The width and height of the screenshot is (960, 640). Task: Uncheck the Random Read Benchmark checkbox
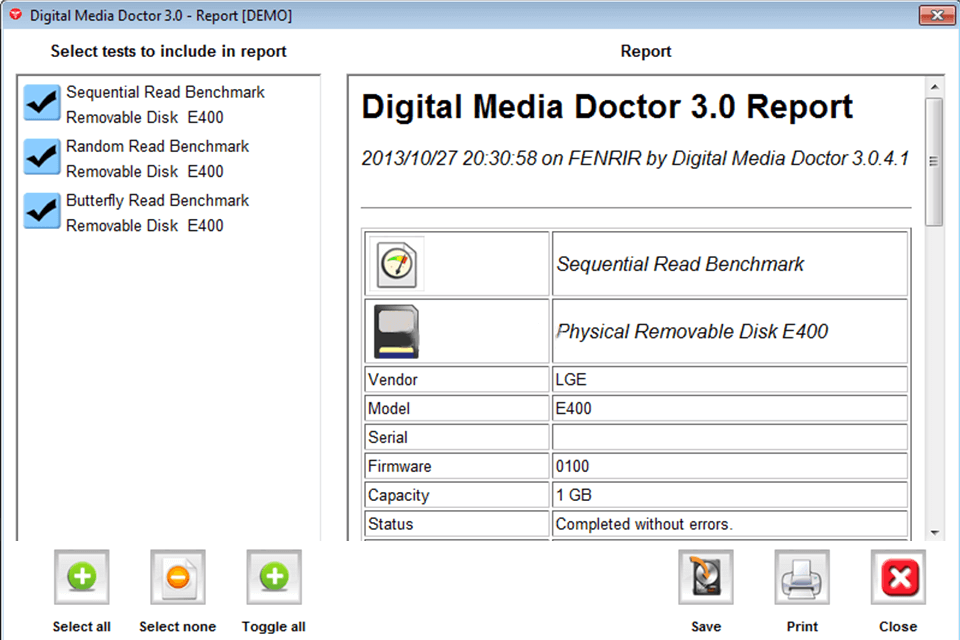point(42,157)
